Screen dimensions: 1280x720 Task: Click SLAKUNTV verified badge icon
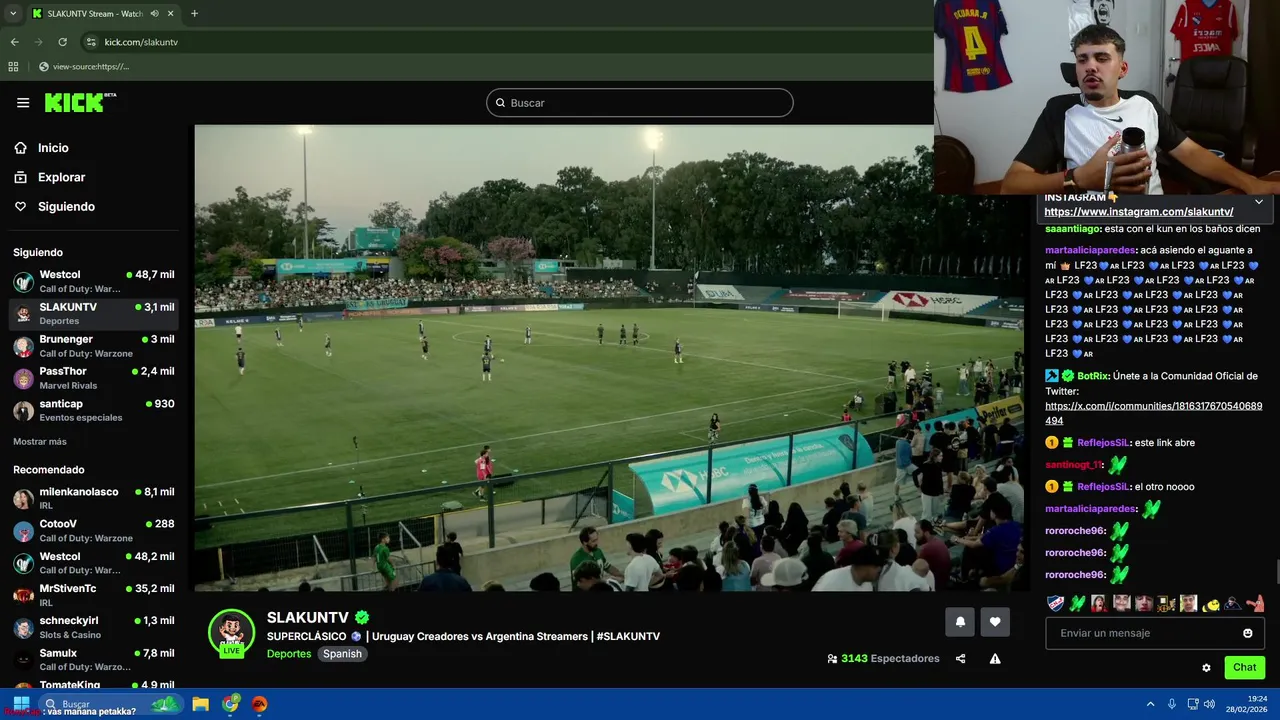pyautogui.click(x=362, y=618)
